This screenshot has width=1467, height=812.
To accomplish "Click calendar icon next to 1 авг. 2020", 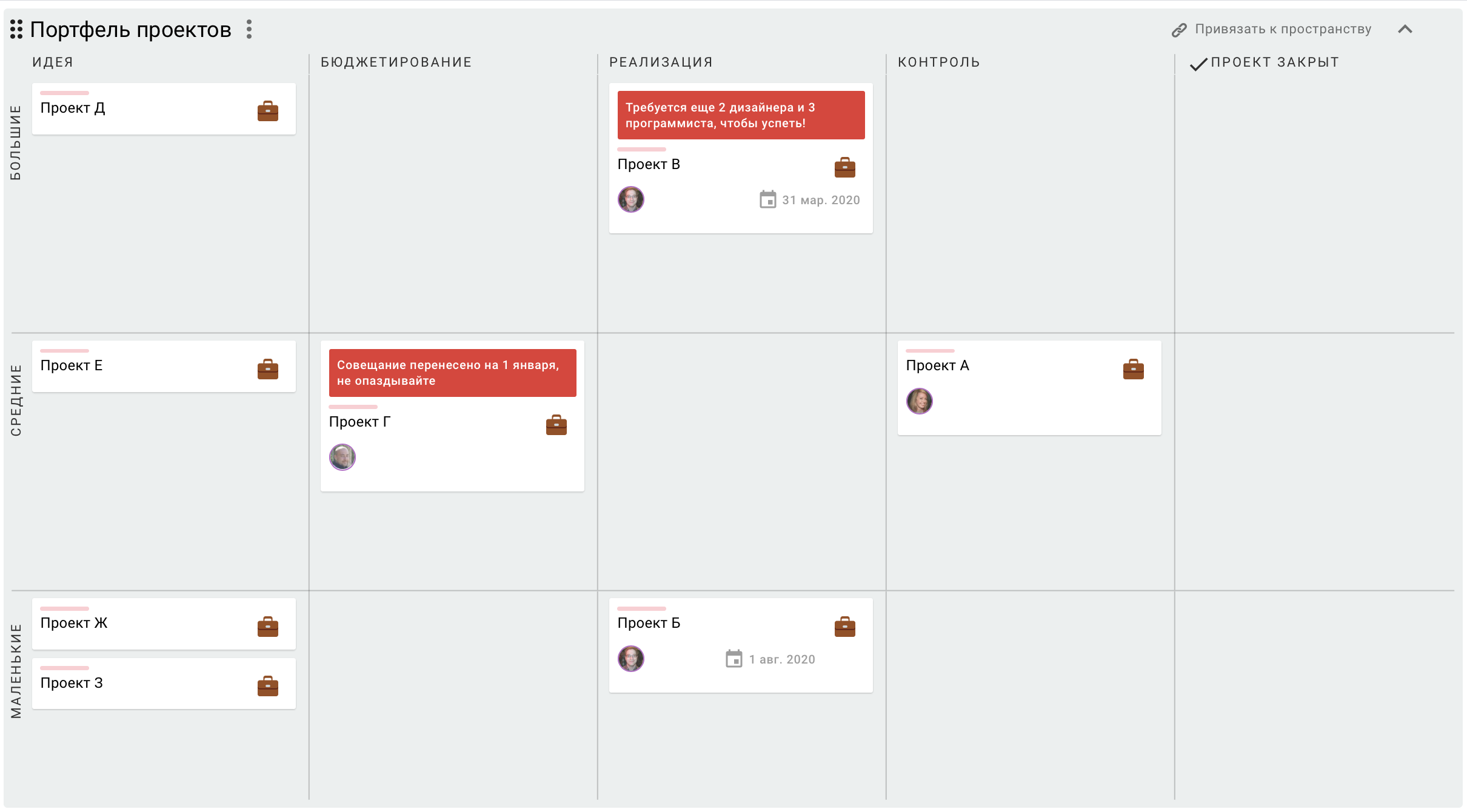I will 733,659.
